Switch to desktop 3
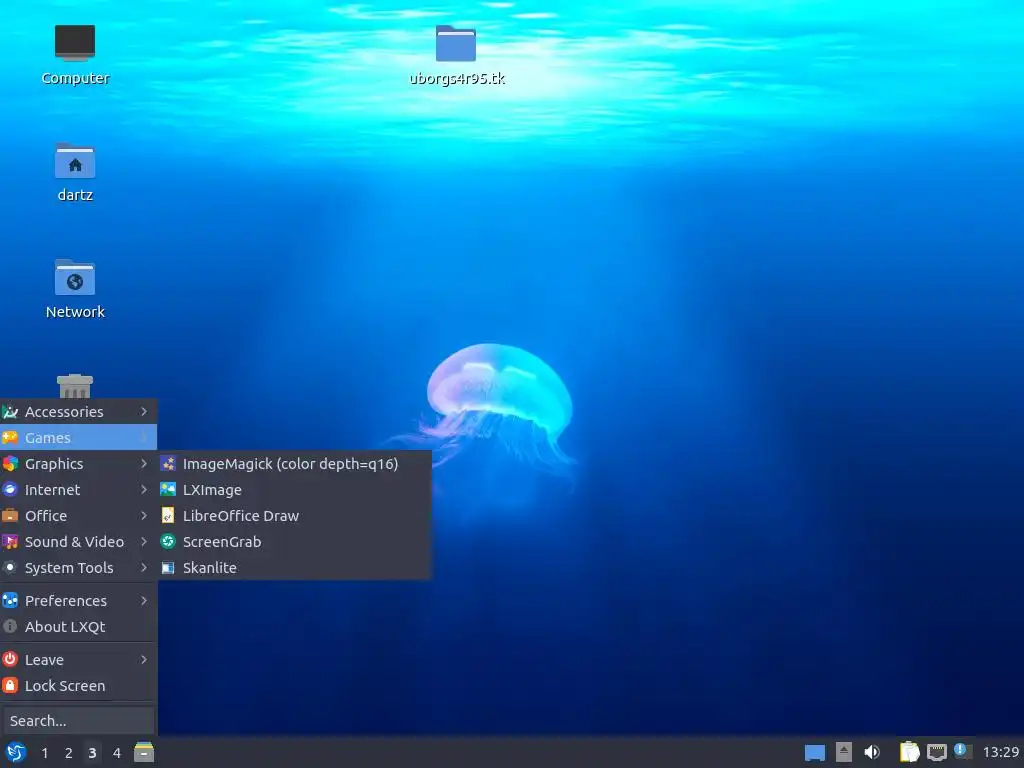 pyautogui.click(x=92, y=753)
